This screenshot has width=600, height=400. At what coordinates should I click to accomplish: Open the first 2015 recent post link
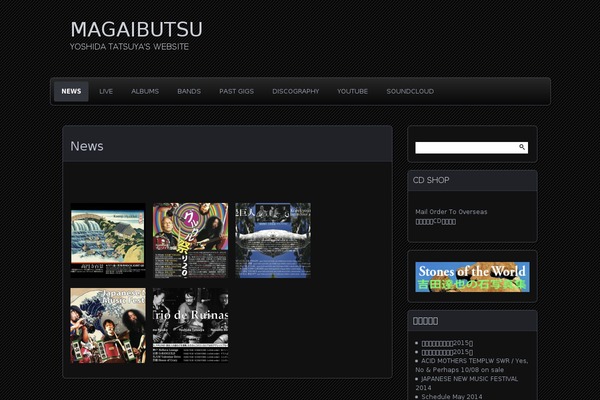coord(447,343)
